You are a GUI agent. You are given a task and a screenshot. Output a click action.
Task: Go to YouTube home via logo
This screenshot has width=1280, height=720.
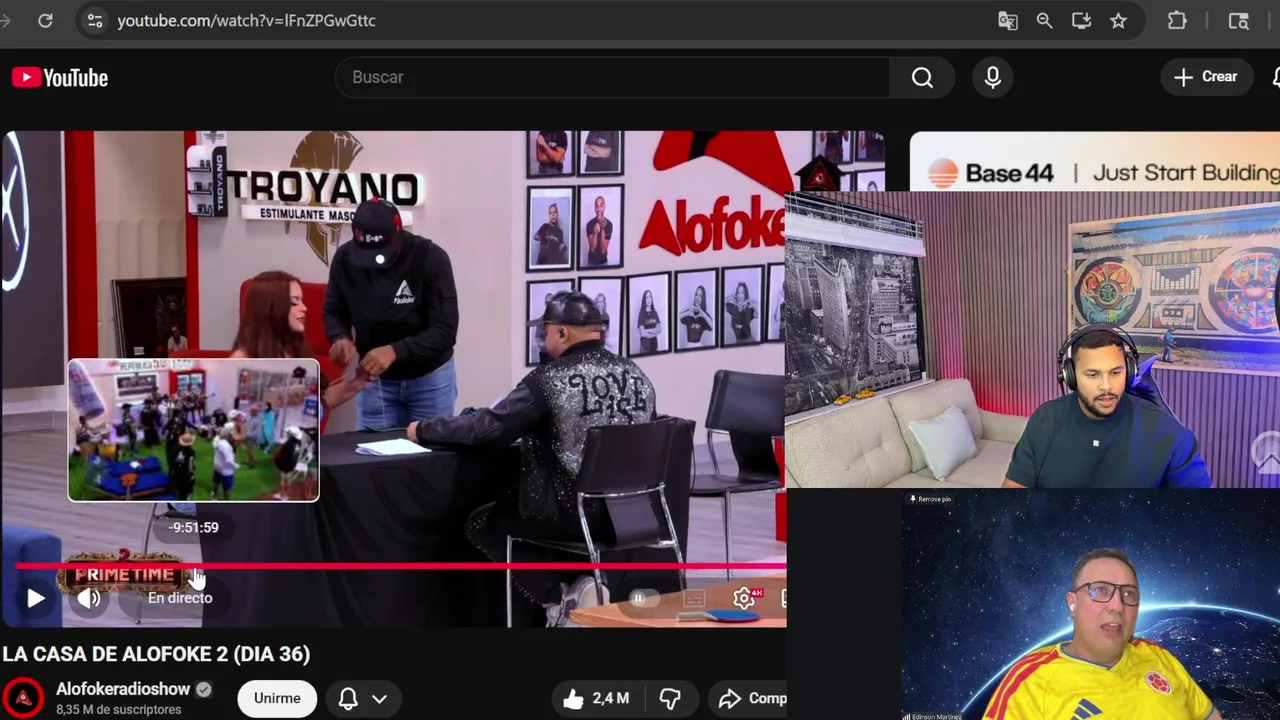tap(60, 77)
